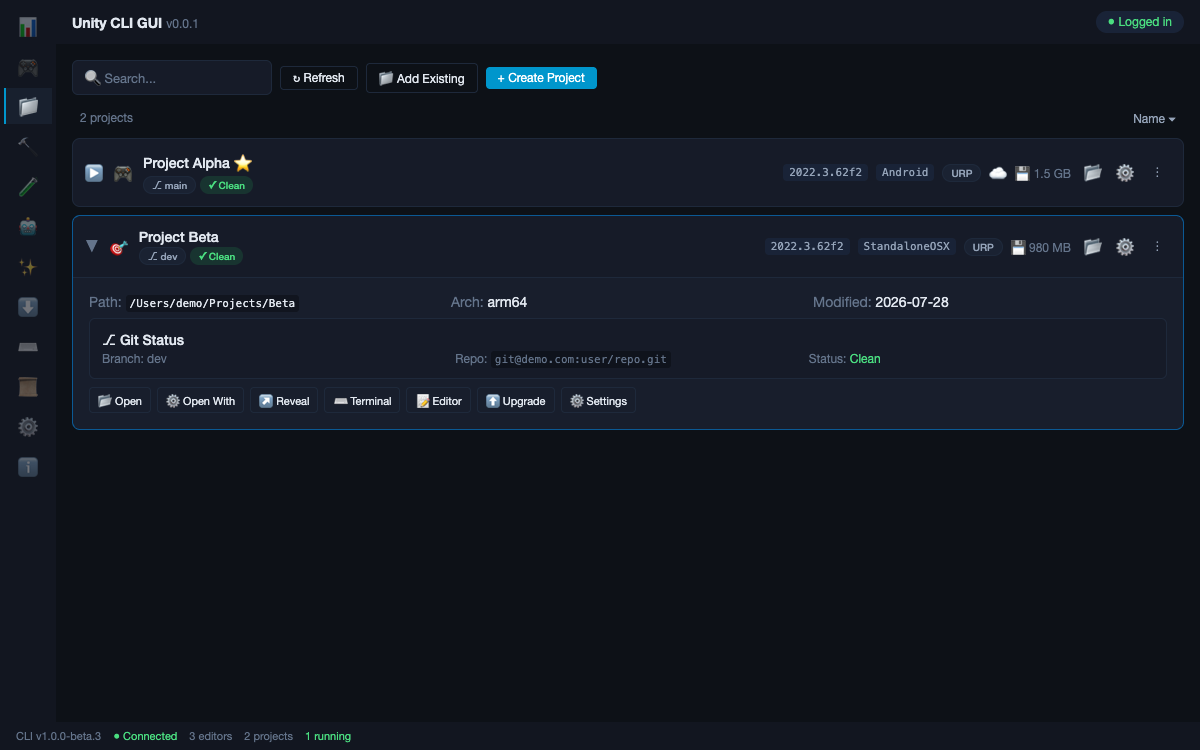The height and width of the screenshot is (750, 1200).
Task: Open the bar chart dashboard sidebar icon
Action: pyautogui.click(x=28, y=27)
